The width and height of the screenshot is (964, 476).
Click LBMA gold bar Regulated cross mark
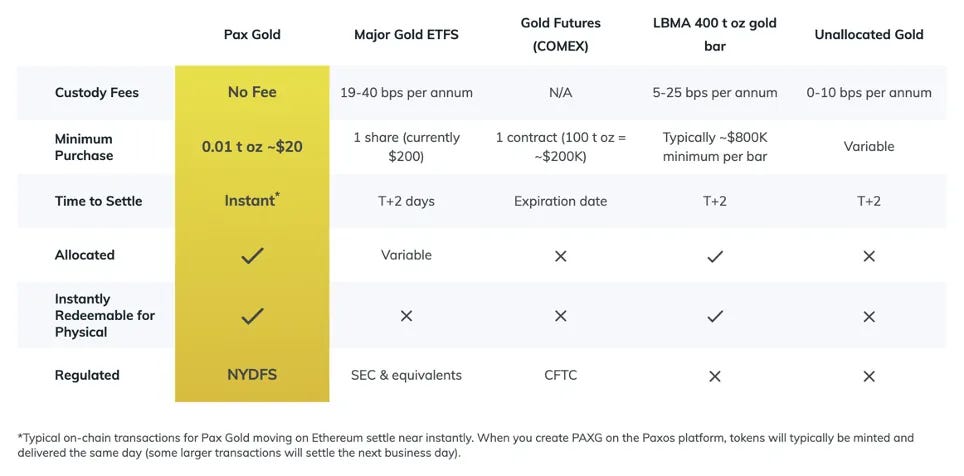pos(714,376)
